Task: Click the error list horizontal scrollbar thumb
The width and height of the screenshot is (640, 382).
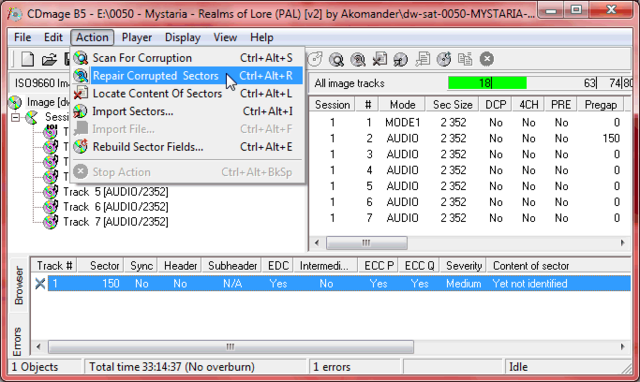Action: (x=231, y=347)
